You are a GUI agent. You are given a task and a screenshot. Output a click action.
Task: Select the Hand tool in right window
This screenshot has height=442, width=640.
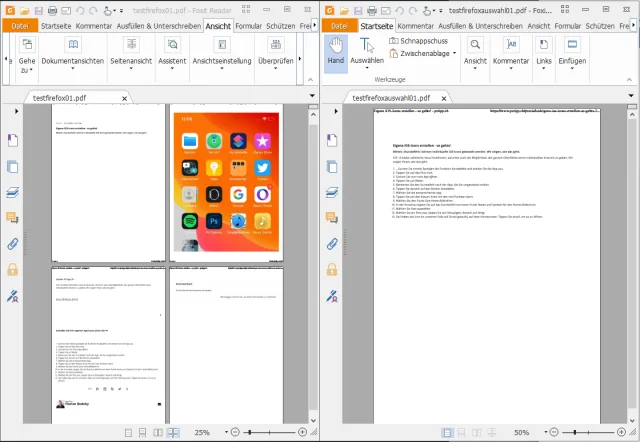coord(336,51)
